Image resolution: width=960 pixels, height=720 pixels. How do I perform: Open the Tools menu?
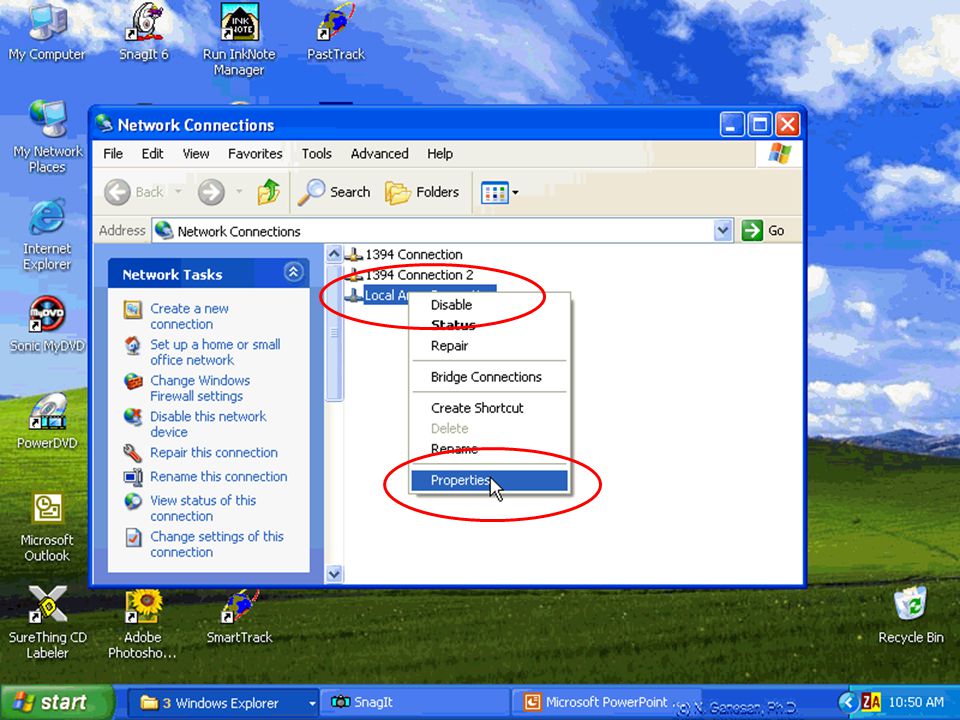[317, 154]
